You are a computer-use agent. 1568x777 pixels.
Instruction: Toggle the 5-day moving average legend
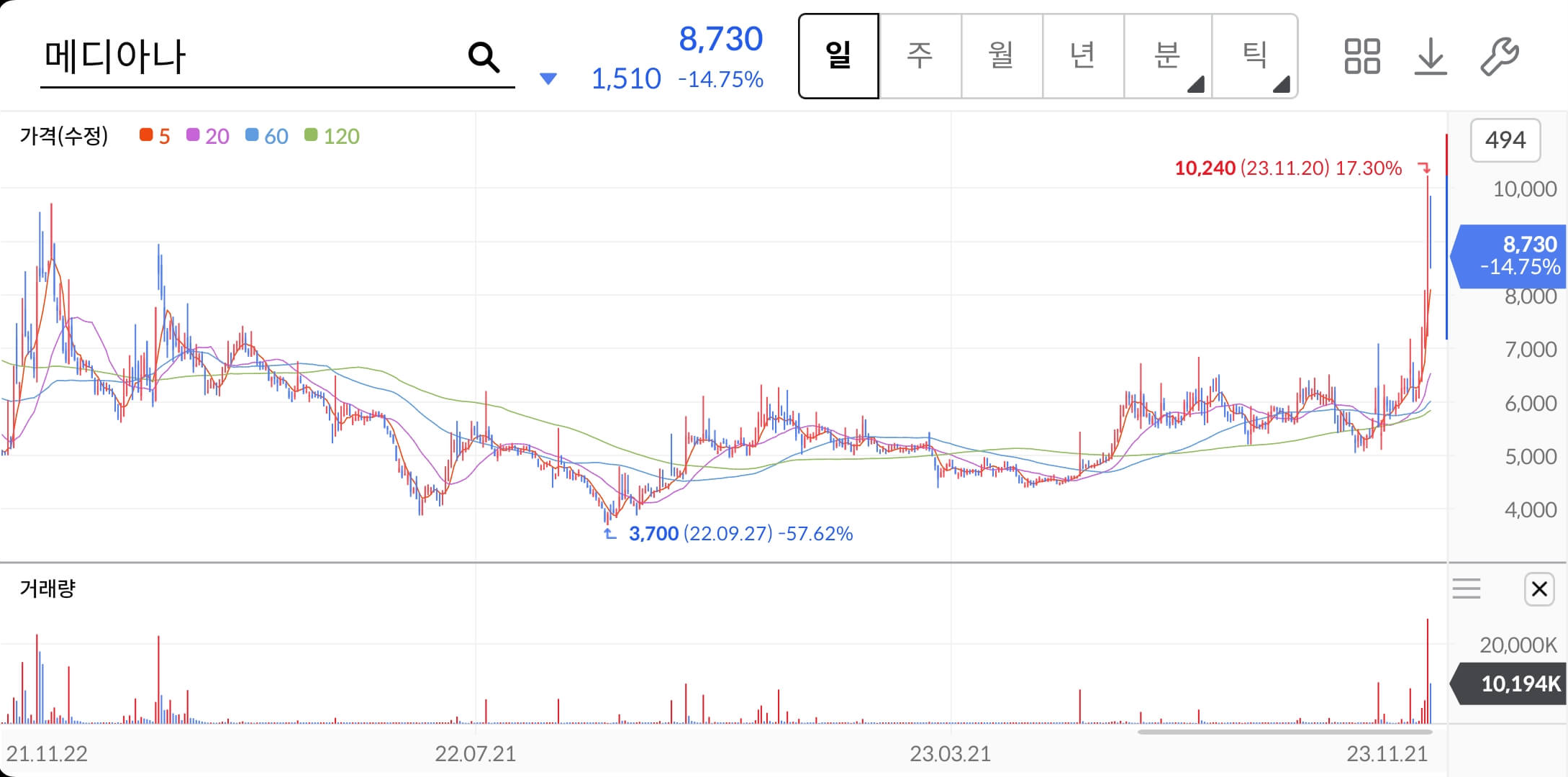pyautogui.click(x=155, y=136)
